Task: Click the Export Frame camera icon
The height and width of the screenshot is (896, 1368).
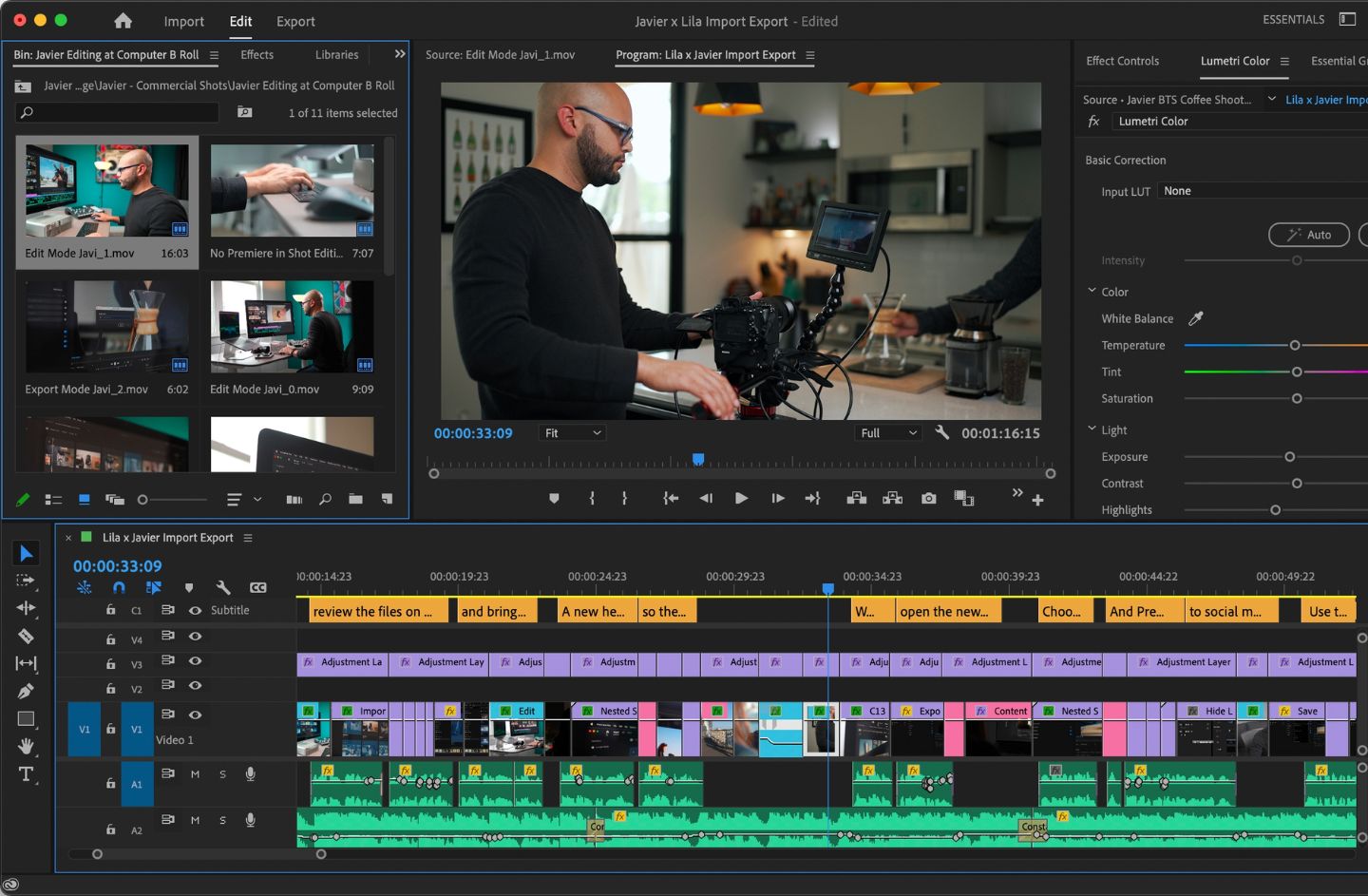Action: [928, 498]
